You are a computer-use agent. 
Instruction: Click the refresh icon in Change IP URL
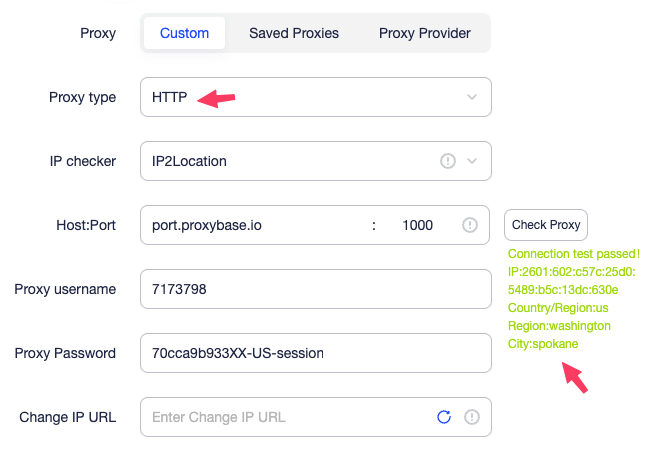[444, 417]
